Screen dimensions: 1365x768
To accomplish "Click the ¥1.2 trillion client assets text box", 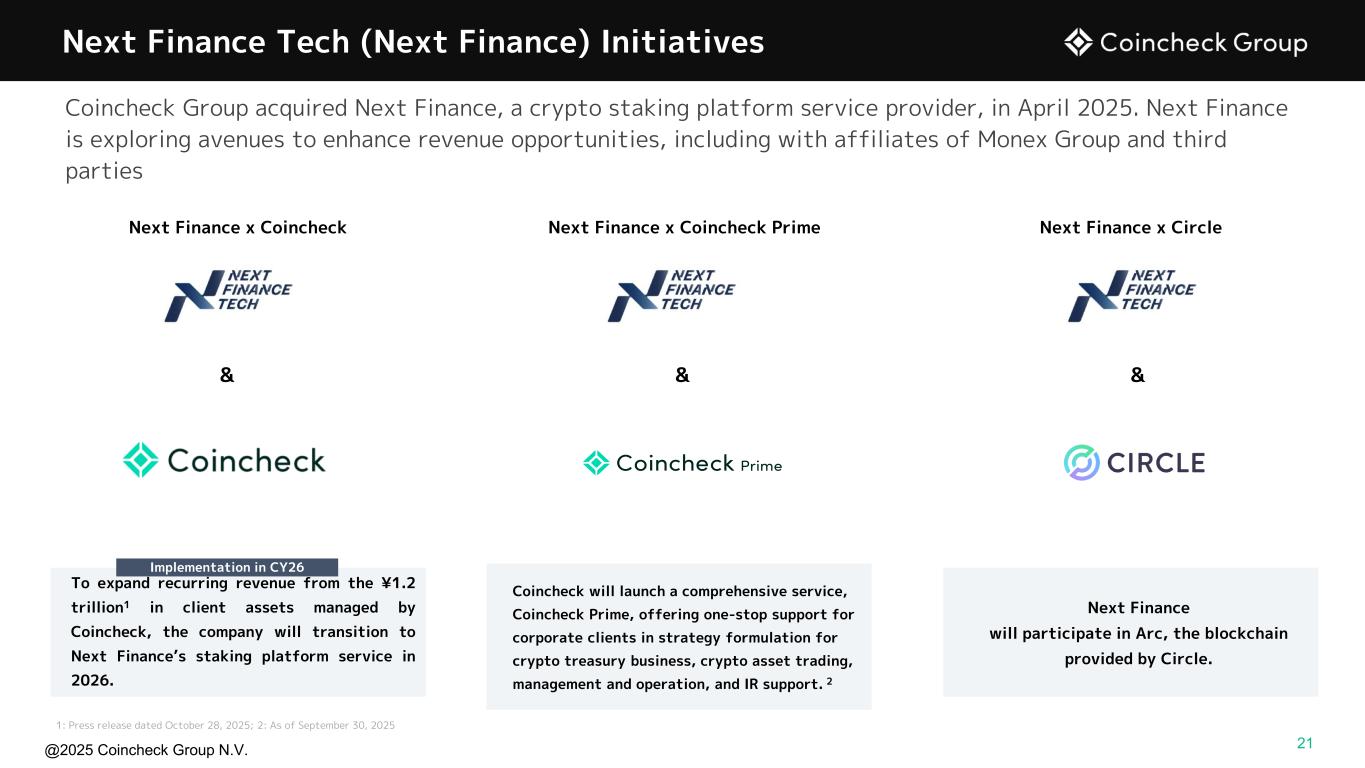I will (x=238, y=632).
